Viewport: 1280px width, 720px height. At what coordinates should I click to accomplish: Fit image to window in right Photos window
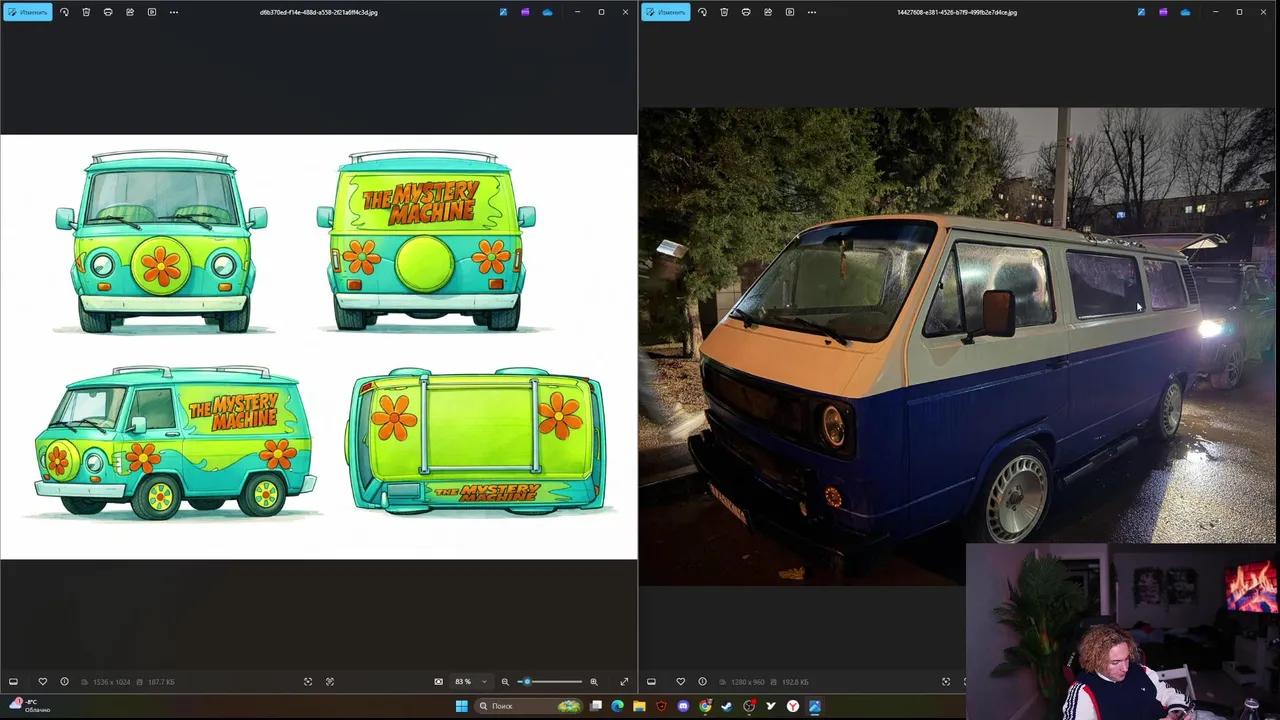click(946, 682)
